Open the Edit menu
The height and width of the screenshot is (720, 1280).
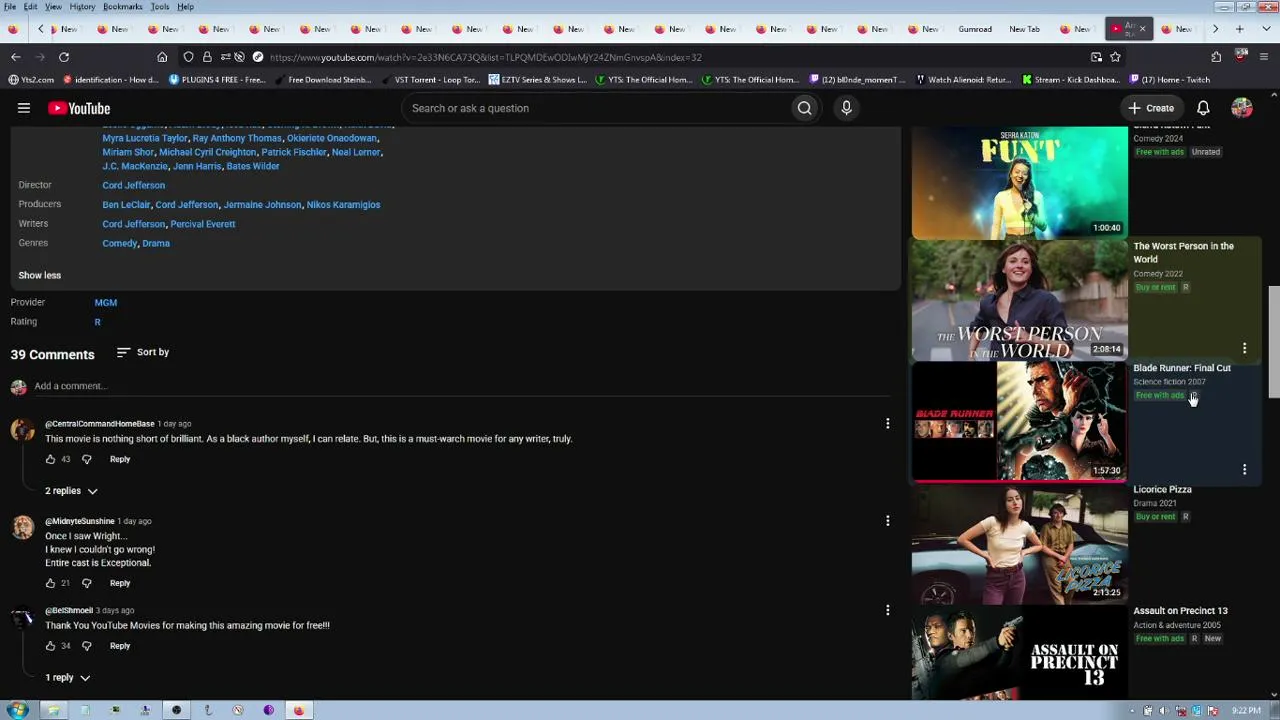(31, 7)
